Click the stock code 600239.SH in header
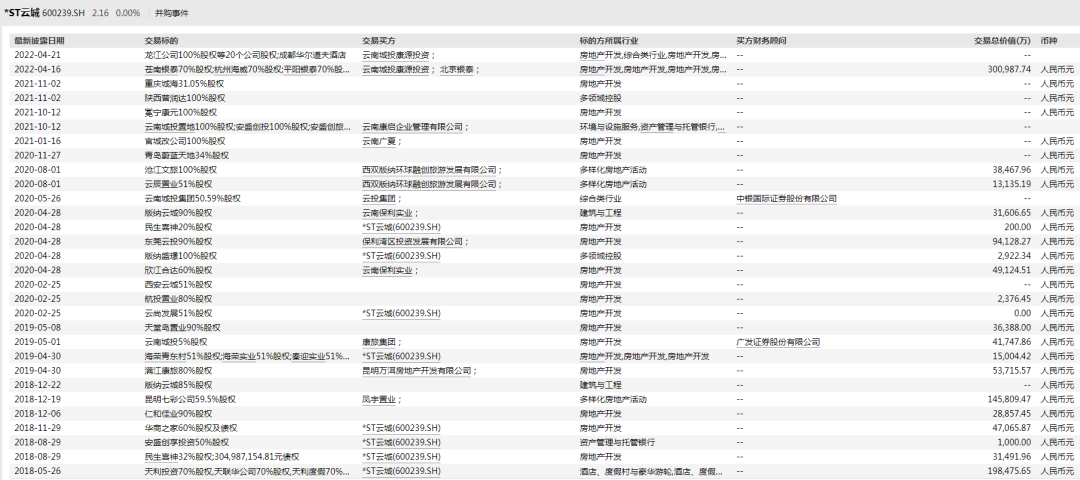The width and height of the screenshot is (1080, 480). pos(65,13)
